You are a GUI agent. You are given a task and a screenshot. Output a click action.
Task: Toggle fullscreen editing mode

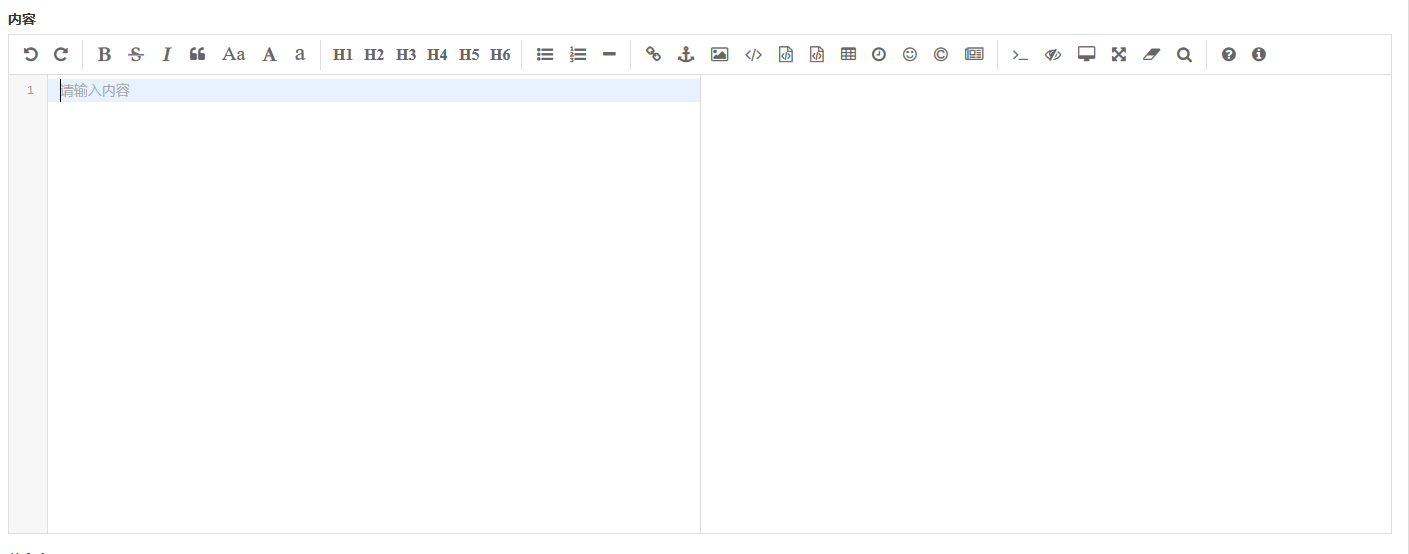tap(1119, 55)
